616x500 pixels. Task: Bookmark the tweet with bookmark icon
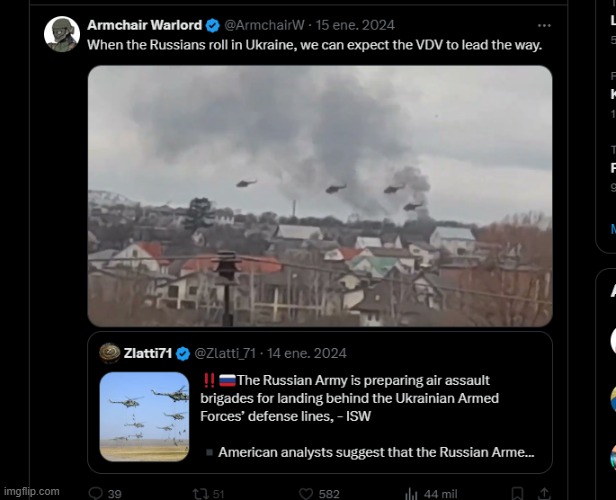[x=517, y=493]
